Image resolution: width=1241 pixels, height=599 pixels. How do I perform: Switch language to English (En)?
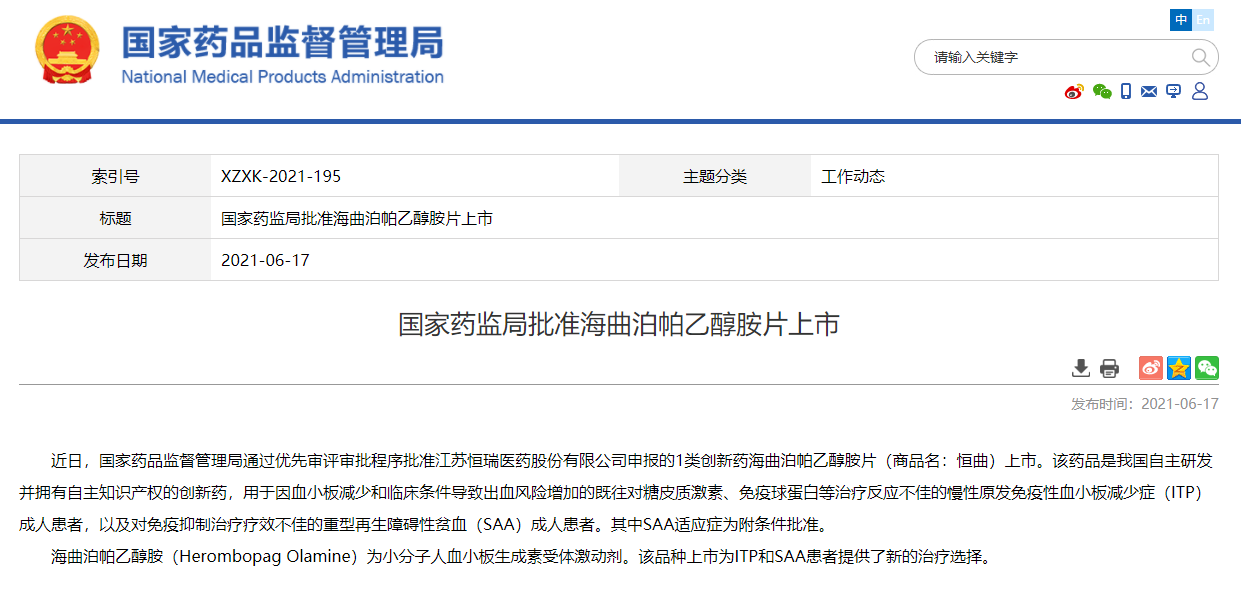coord(1203,20)
